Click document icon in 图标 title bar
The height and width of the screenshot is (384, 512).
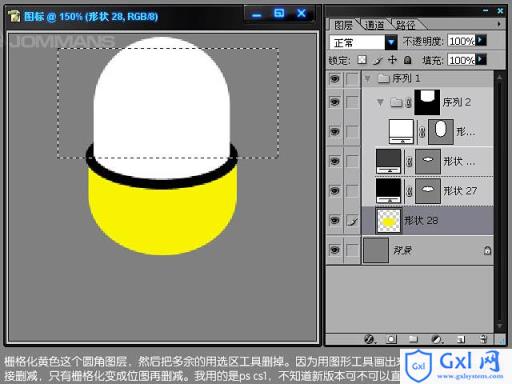pyautogui.click(x=14, y=16)
